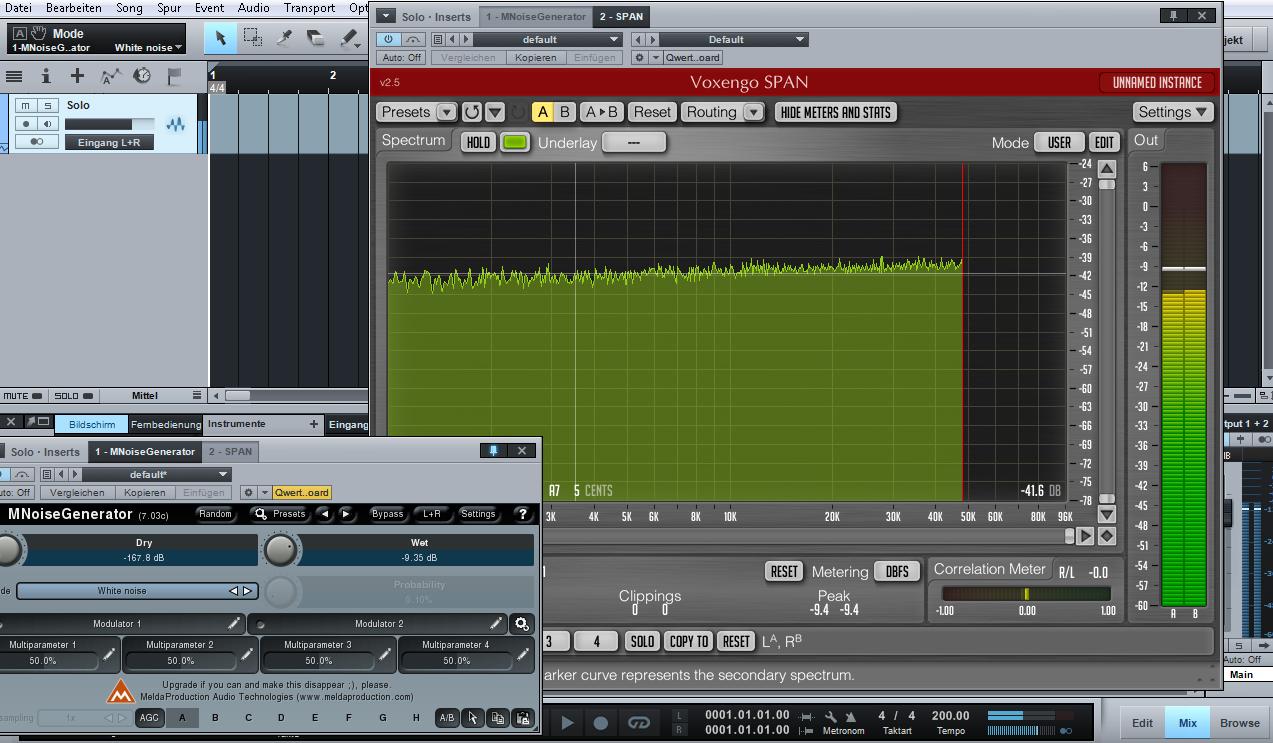The height and width of the screenshot is (743, 1273).
Task: Toggle power on the SPAN insert
Action: point(389,39)
